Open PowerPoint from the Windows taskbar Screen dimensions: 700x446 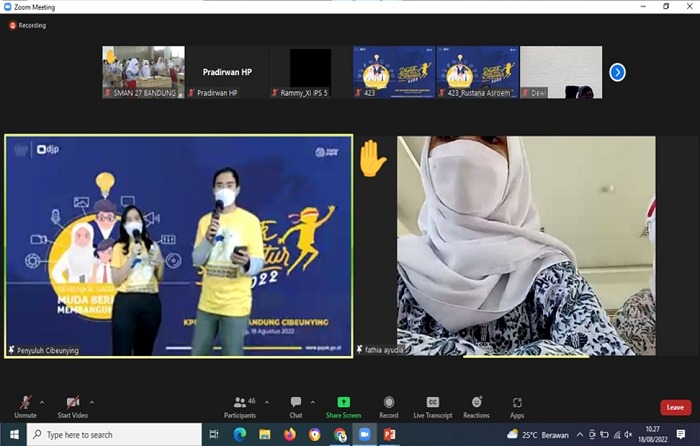389,435
